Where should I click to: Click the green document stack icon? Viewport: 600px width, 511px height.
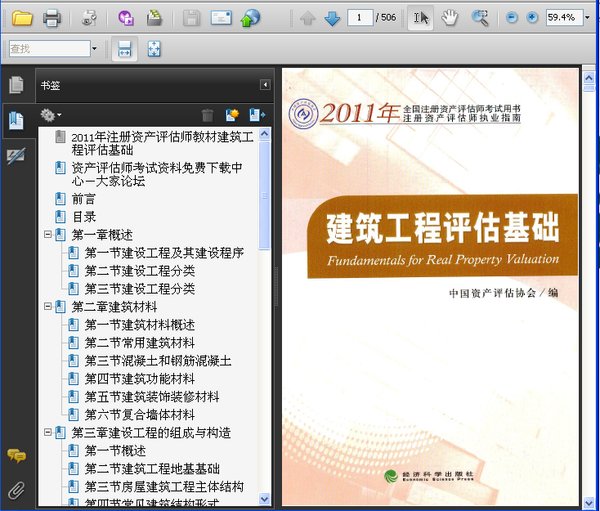click(154, 18)
